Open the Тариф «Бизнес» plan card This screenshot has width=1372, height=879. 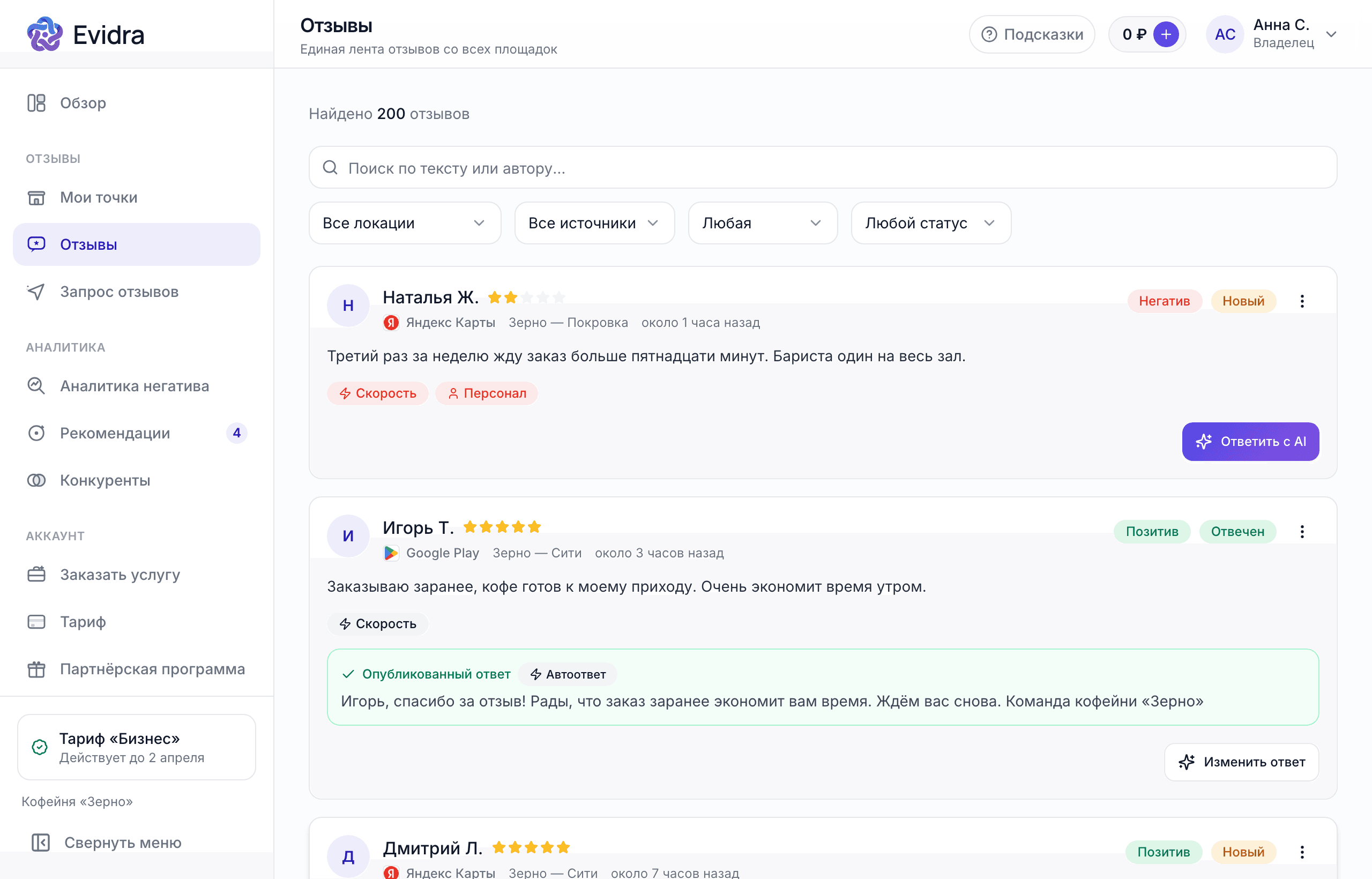coord(137,747)
